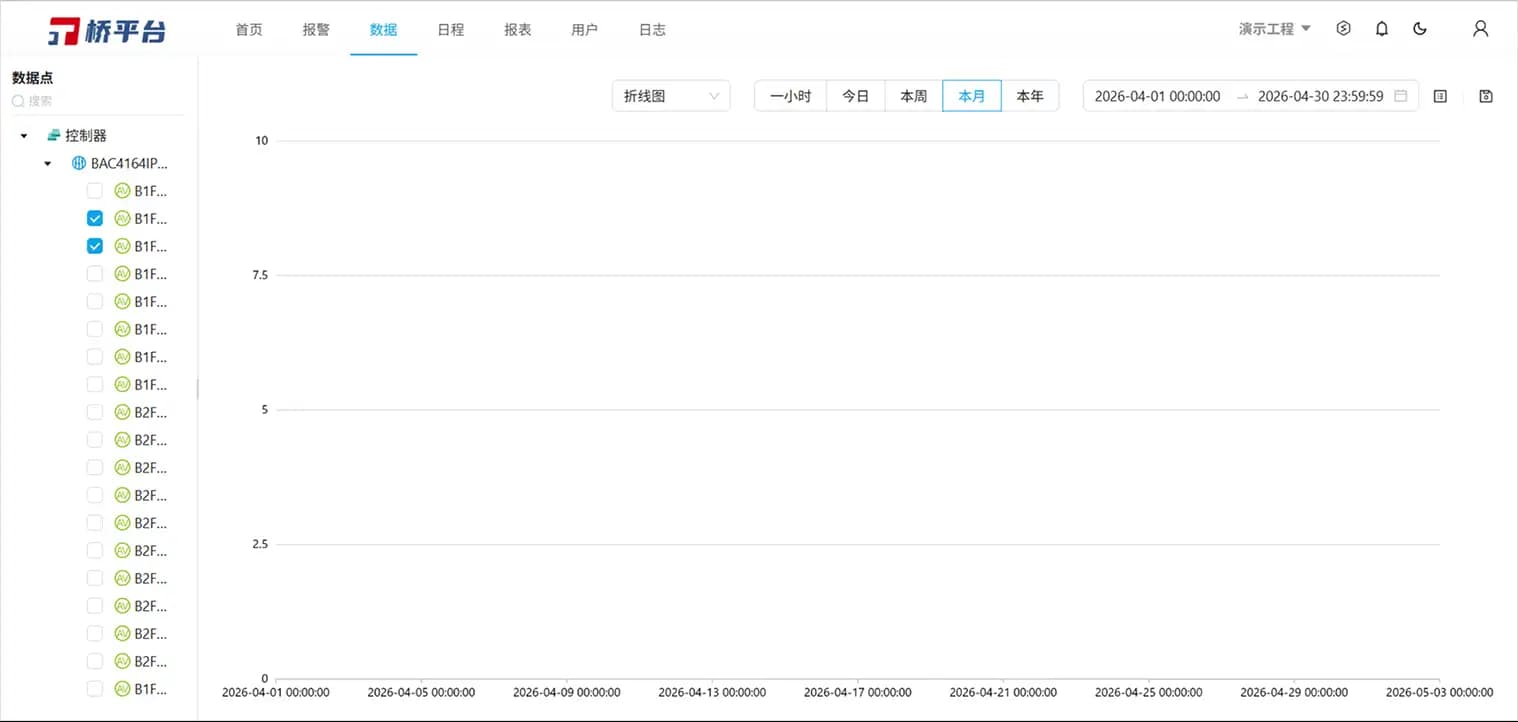The height and width of the screenshot is (722, 1518).
Task: Click the 搜索 data point search field
Action: [97, 101]
